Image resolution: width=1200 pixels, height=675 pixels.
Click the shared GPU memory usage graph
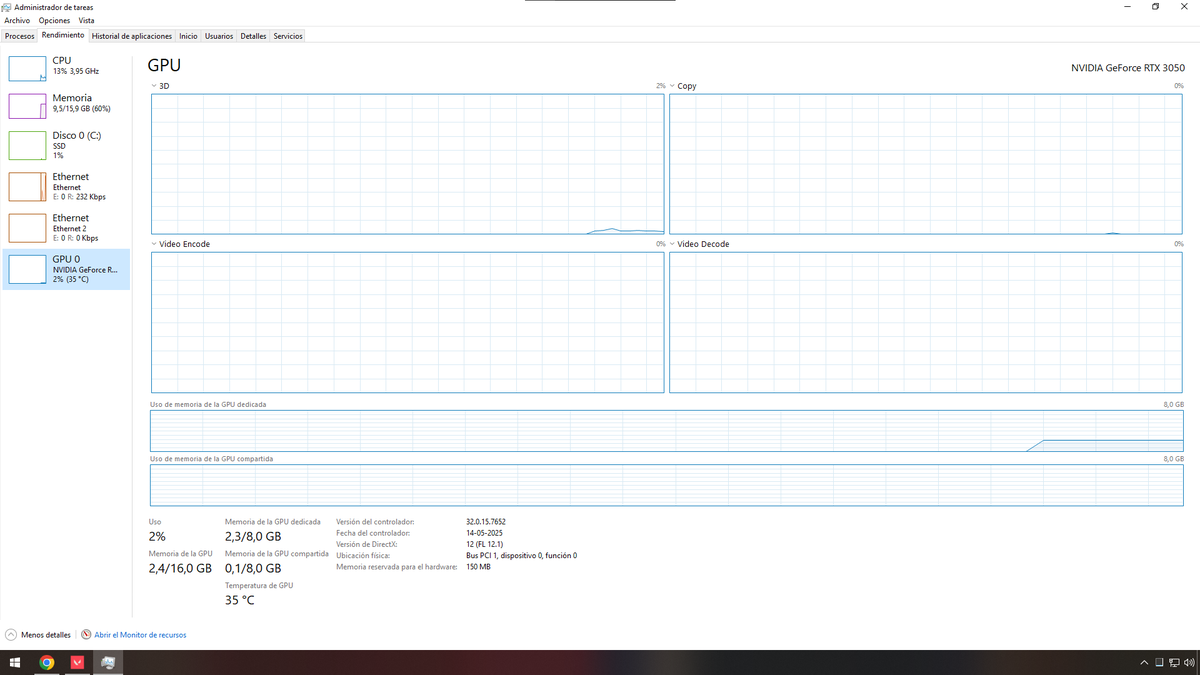tap(667, 485)
